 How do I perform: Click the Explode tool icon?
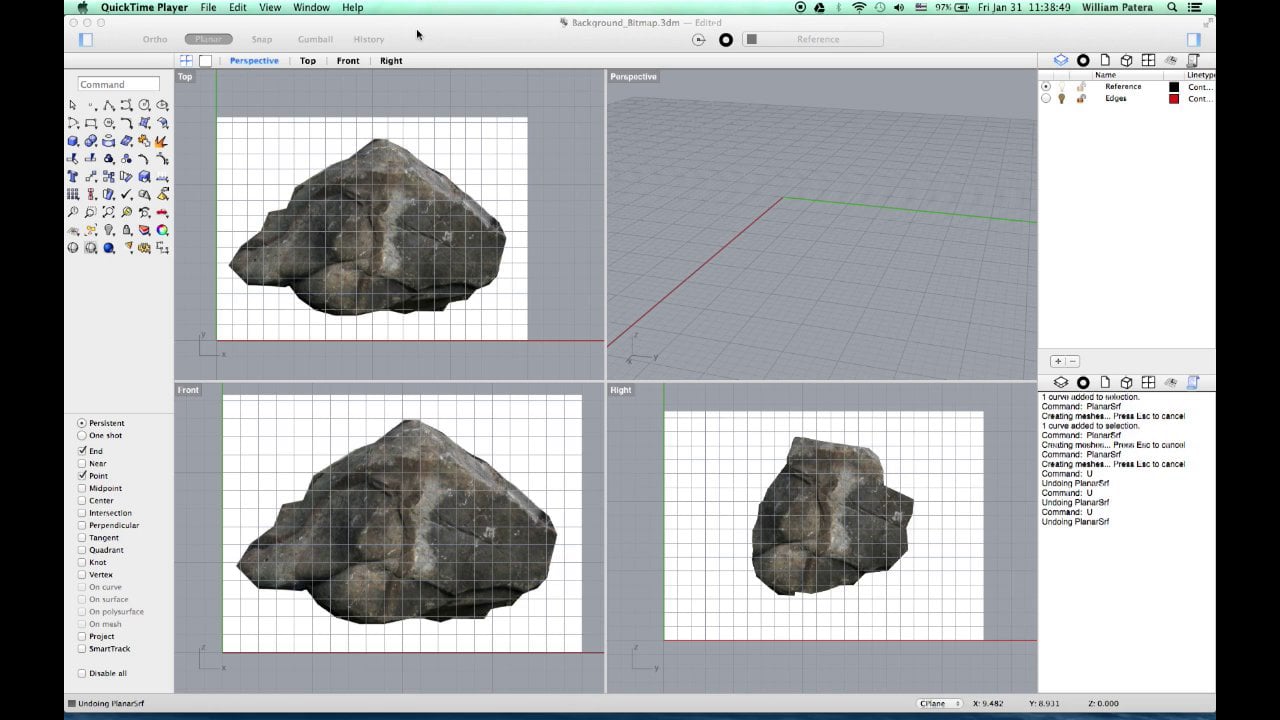tap(163, 141)
